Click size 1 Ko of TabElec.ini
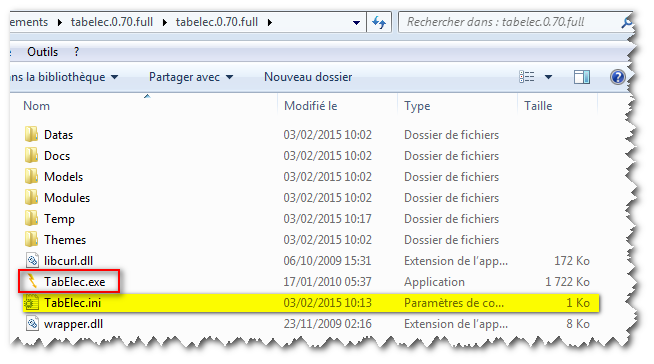Screen dimensions: 654x364 (578, 303)
